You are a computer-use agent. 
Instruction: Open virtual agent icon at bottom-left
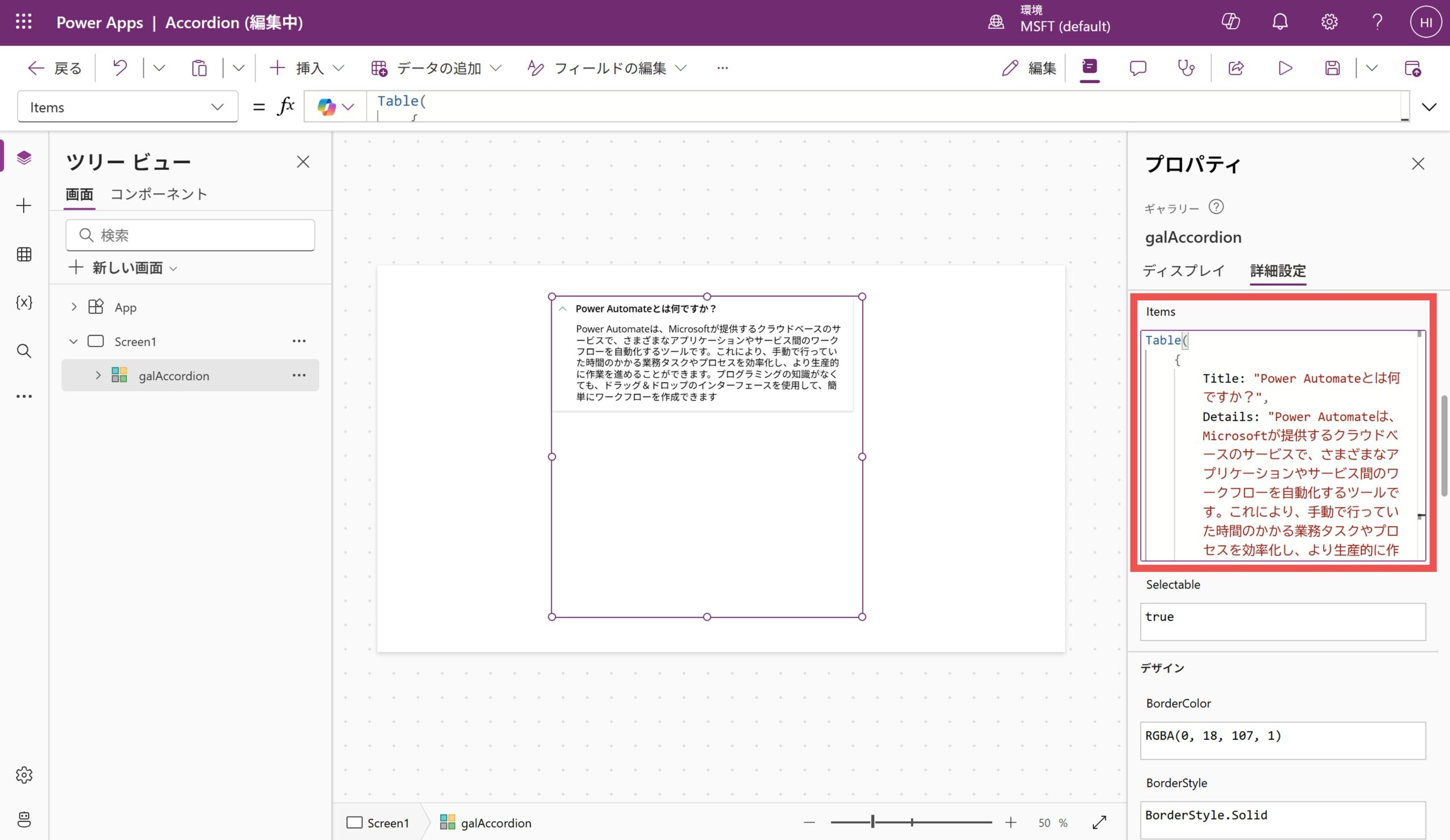pyautogui.click(x=24, y=819)
